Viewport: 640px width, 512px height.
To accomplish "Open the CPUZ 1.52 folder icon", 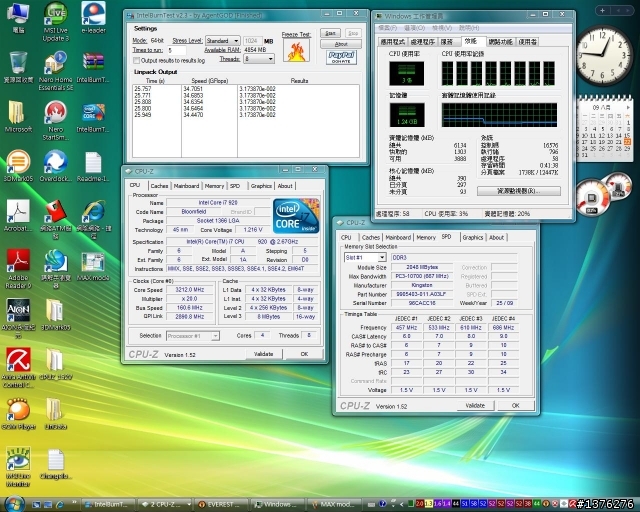I will 56,364.
